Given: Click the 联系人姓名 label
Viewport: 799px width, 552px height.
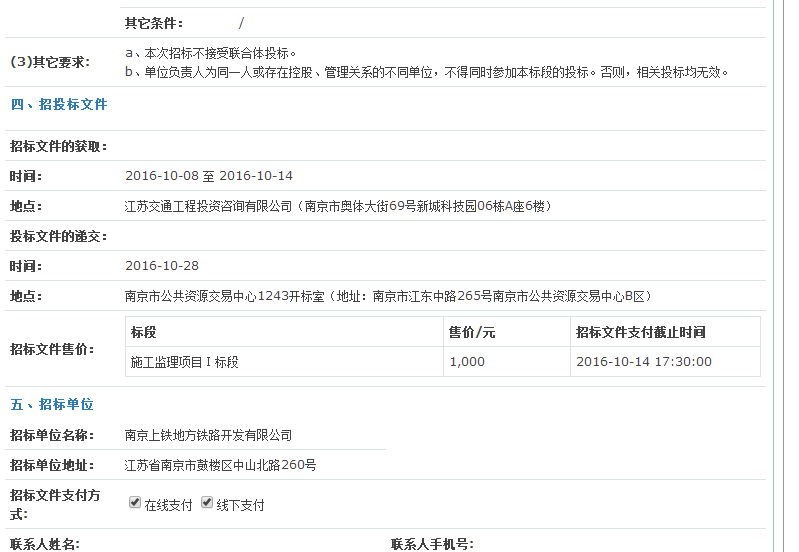Looking at the screenshot, I should [45, 544].
